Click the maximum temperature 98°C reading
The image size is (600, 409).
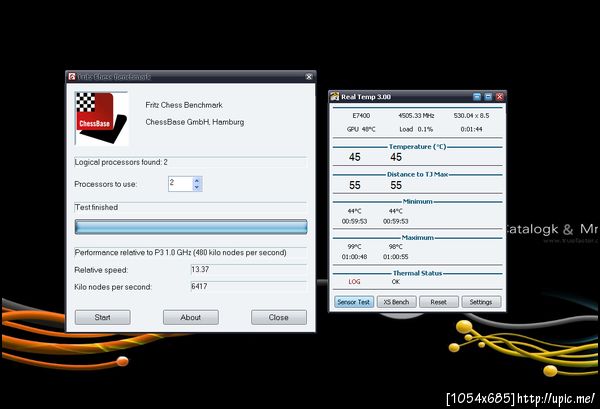coord(396,247)
